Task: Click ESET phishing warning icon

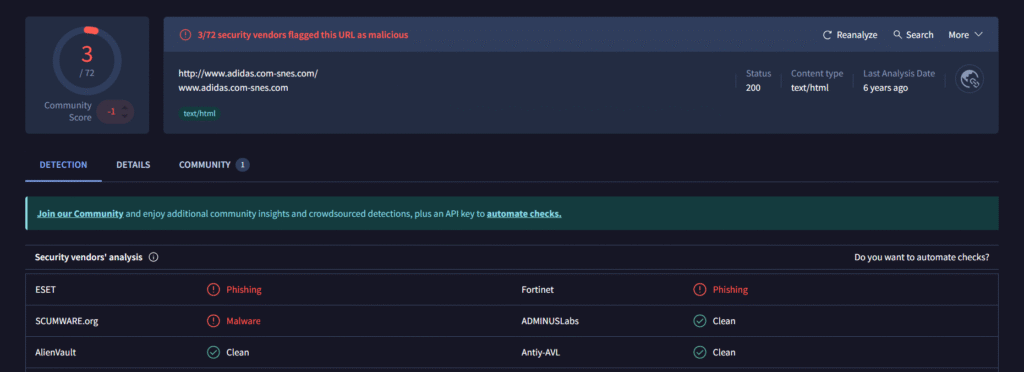Action: point(213,290)
